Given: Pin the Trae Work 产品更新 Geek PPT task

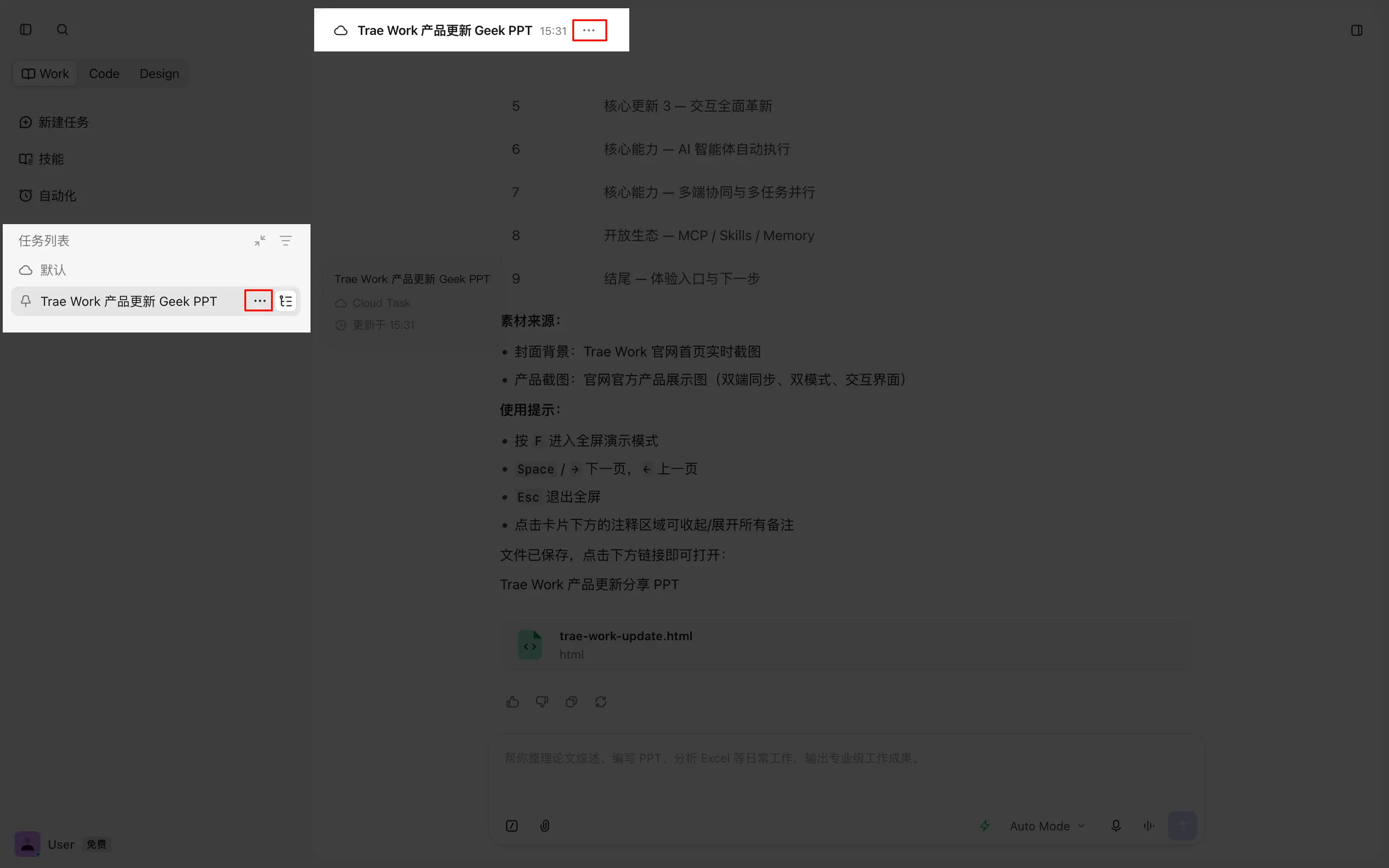Looking at the screenshot, I should tap(26, 301).
